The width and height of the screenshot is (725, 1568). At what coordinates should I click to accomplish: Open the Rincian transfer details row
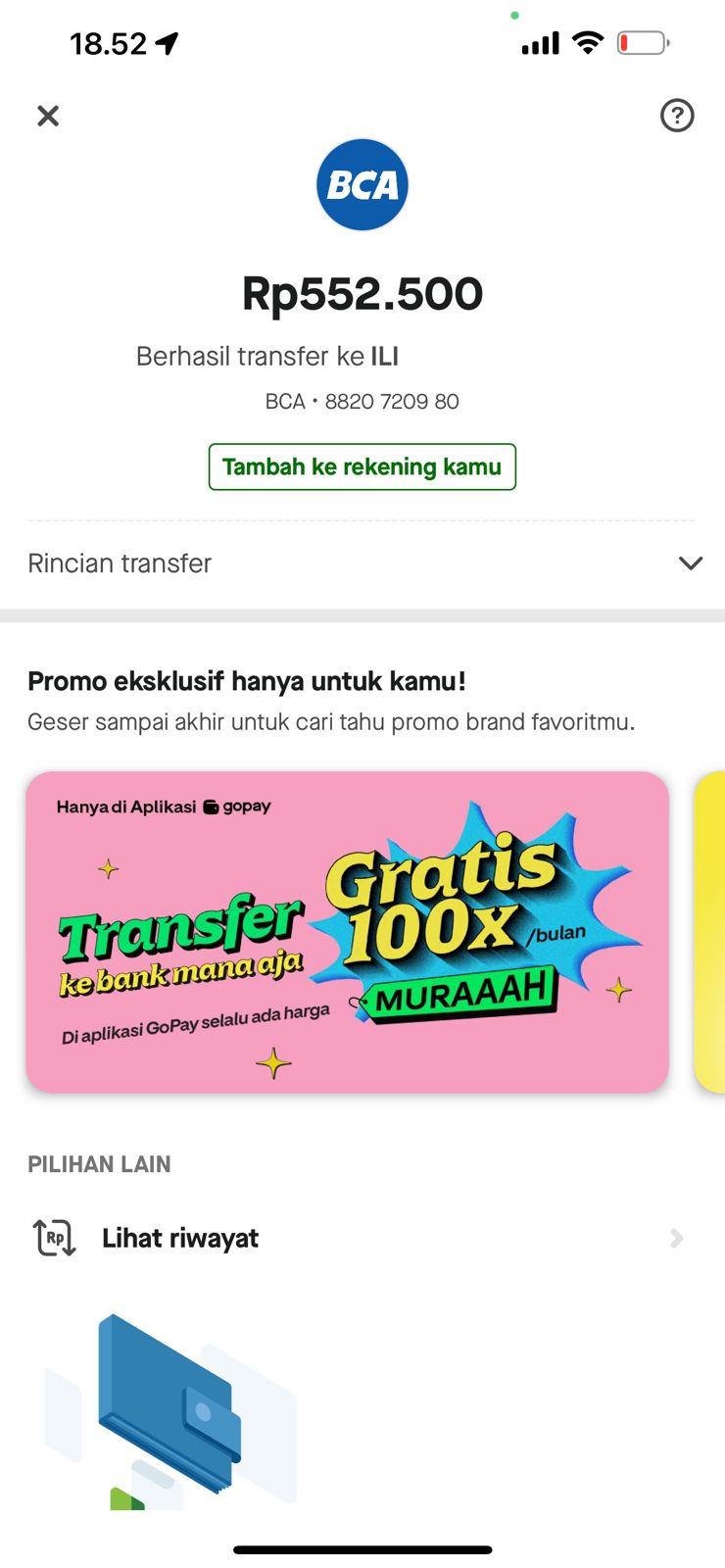tap(362, 563)
